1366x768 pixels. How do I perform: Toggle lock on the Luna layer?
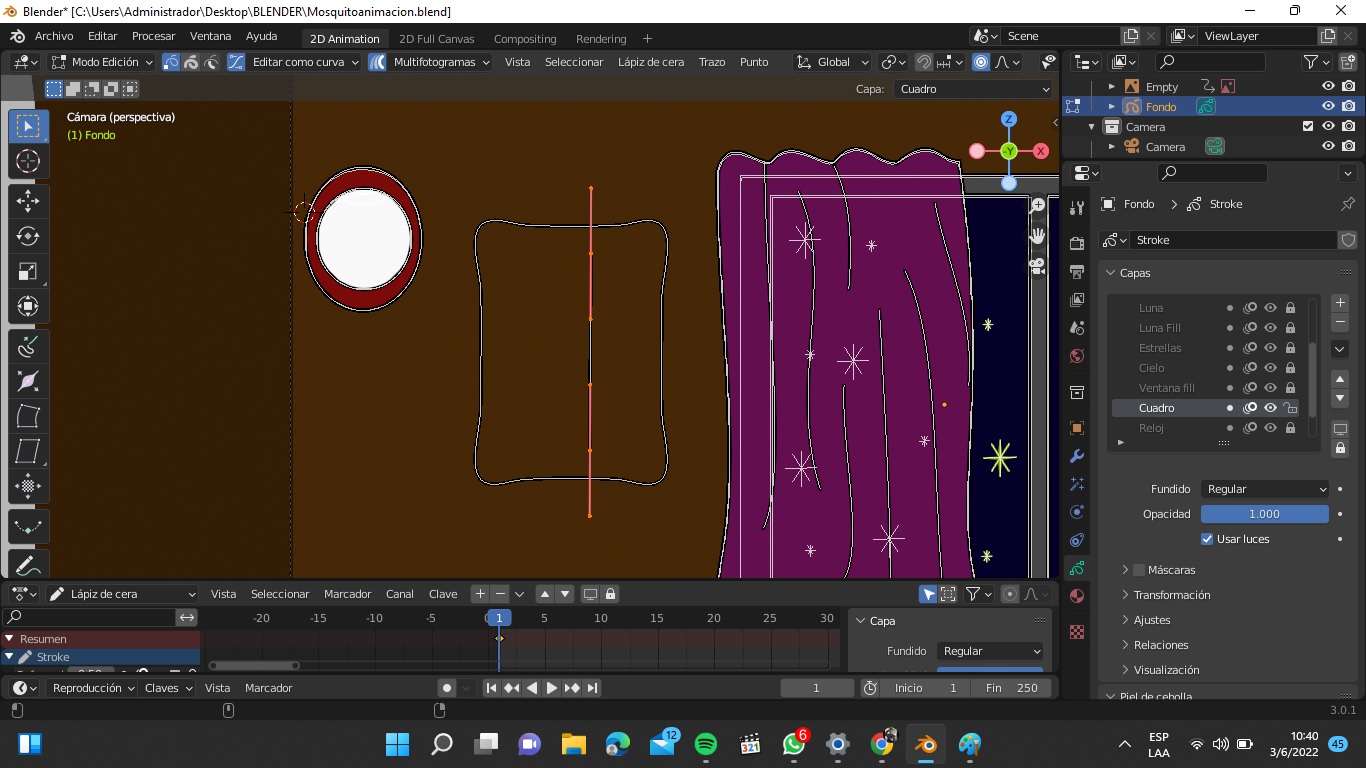click(x=1290, y=308)
